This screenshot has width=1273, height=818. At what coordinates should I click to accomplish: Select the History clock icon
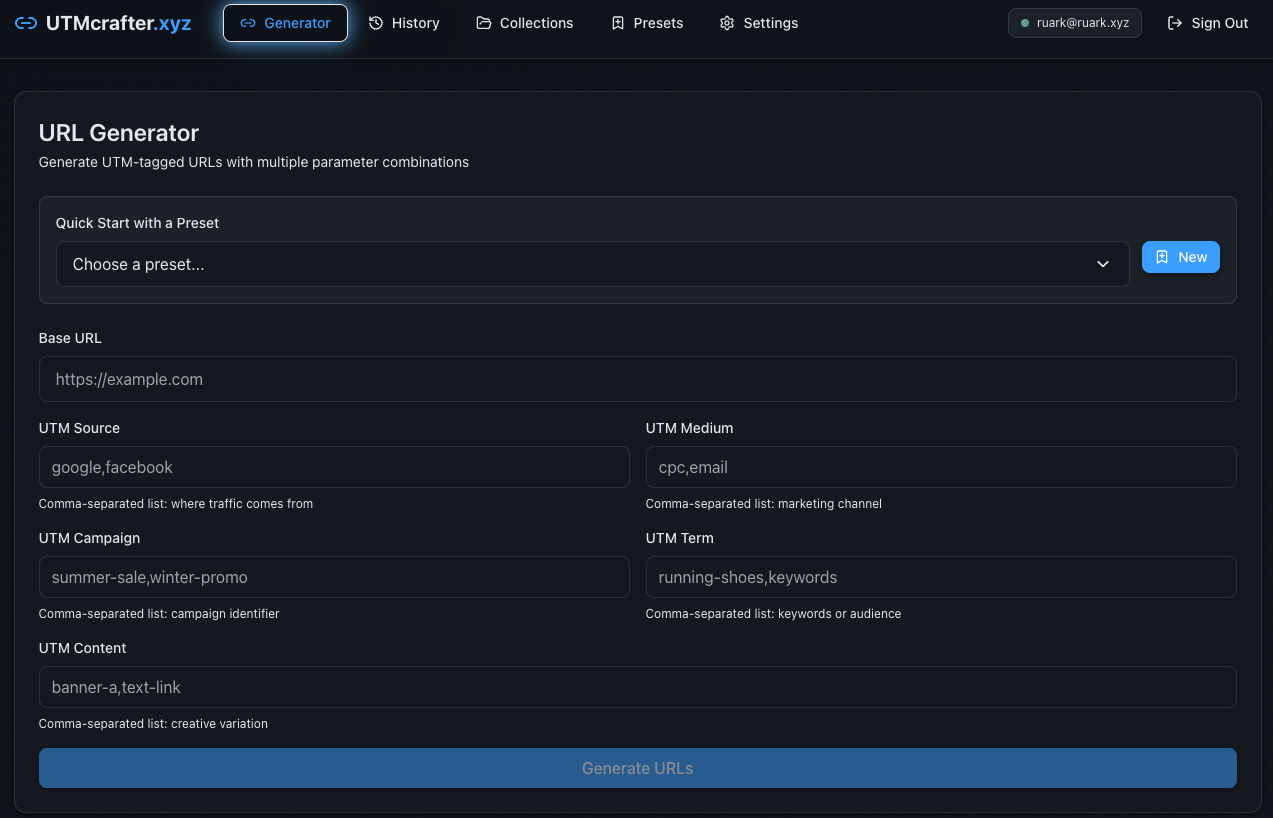(x=376, y=22)
